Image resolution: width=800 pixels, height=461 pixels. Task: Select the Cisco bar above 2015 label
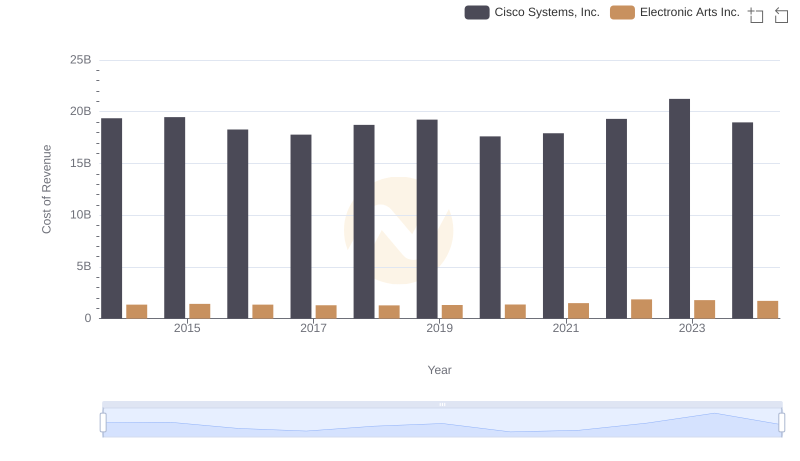[174, 218]
